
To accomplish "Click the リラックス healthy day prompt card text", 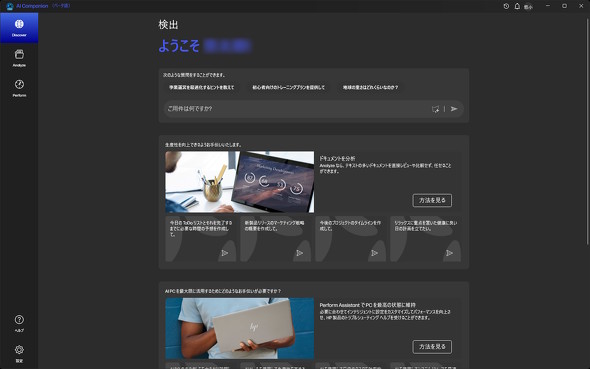I will click(426, 226).
